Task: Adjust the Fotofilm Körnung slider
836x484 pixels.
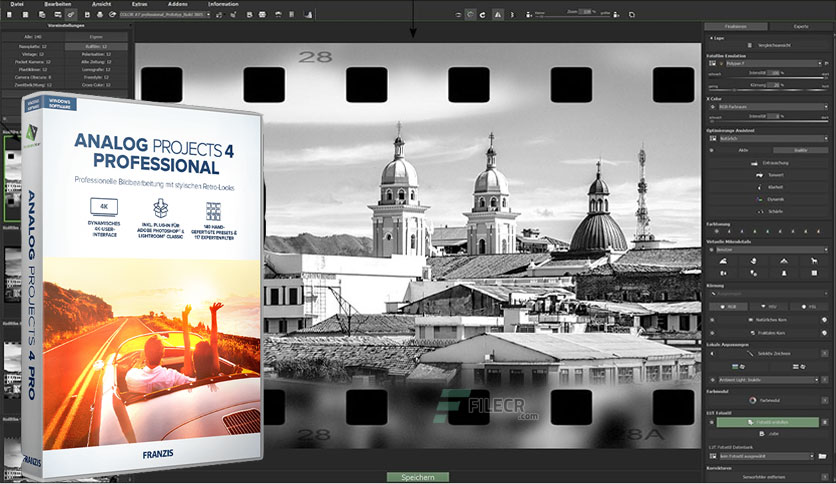Action: point(769,90)
